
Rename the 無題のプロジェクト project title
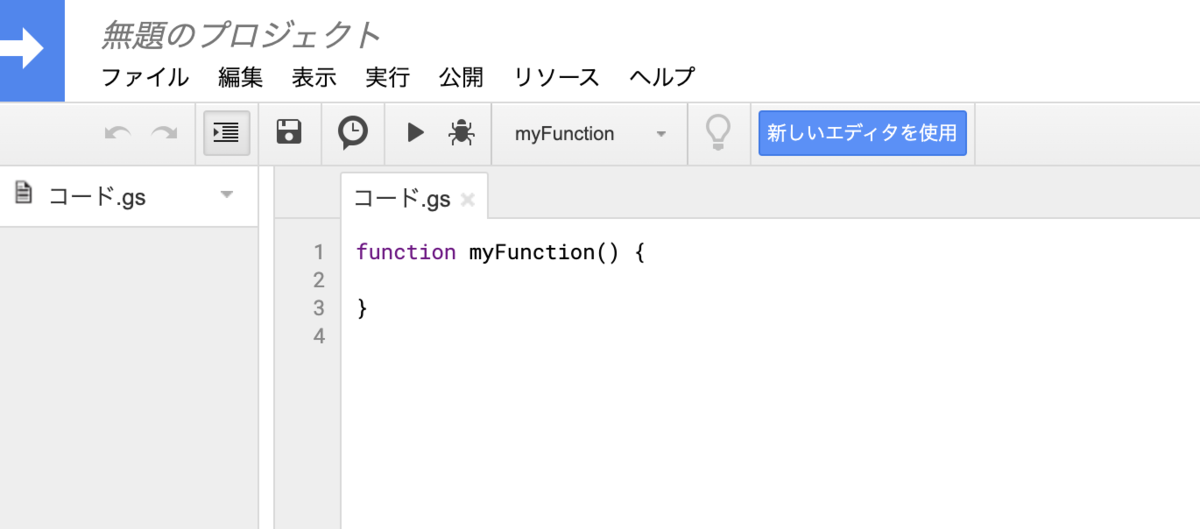pos(241,36)
